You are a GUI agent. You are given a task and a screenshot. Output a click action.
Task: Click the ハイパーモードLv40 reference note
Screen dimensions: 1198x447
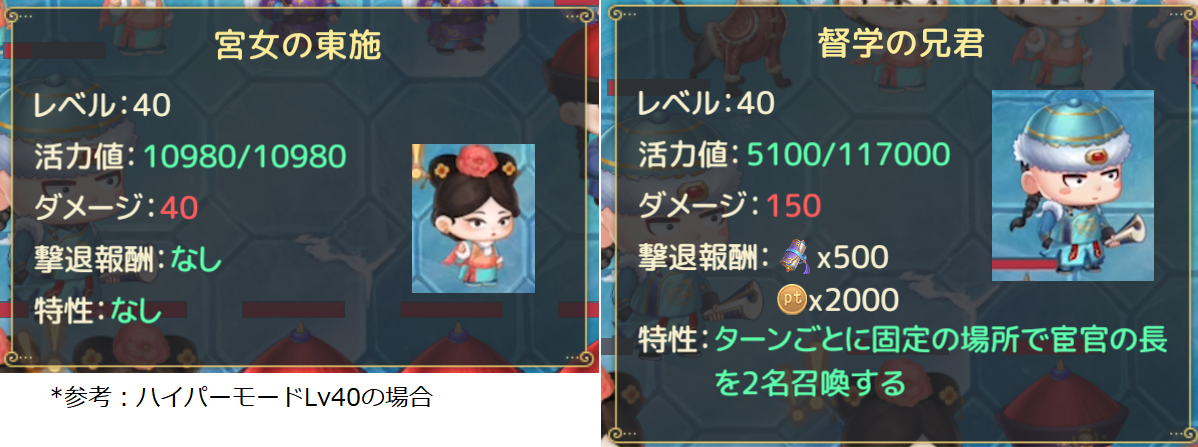pos(242,397)
